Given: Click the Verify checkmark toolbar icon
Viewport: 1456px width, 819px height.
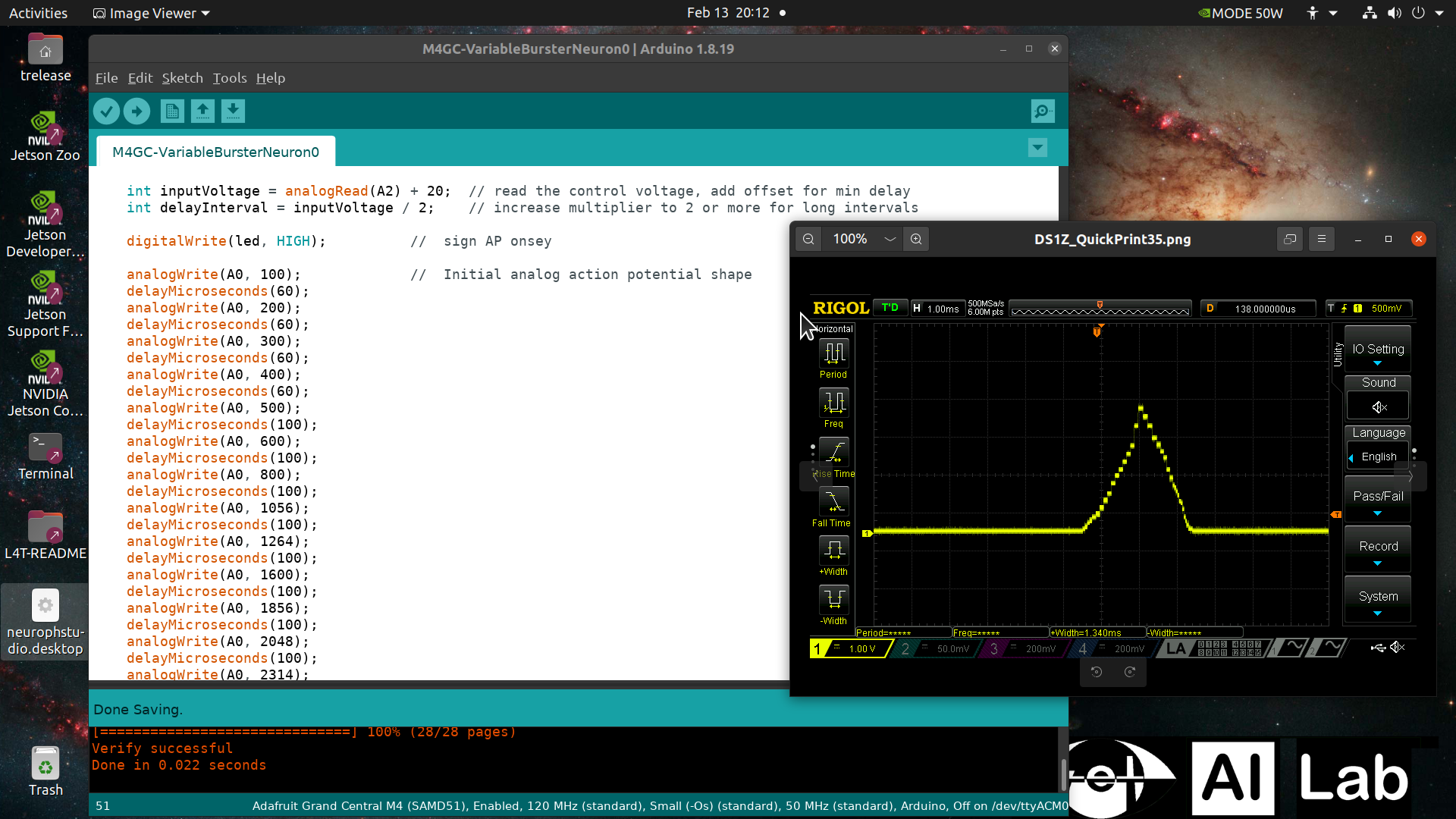Looking at the screenshot, I should coord(106,111).
